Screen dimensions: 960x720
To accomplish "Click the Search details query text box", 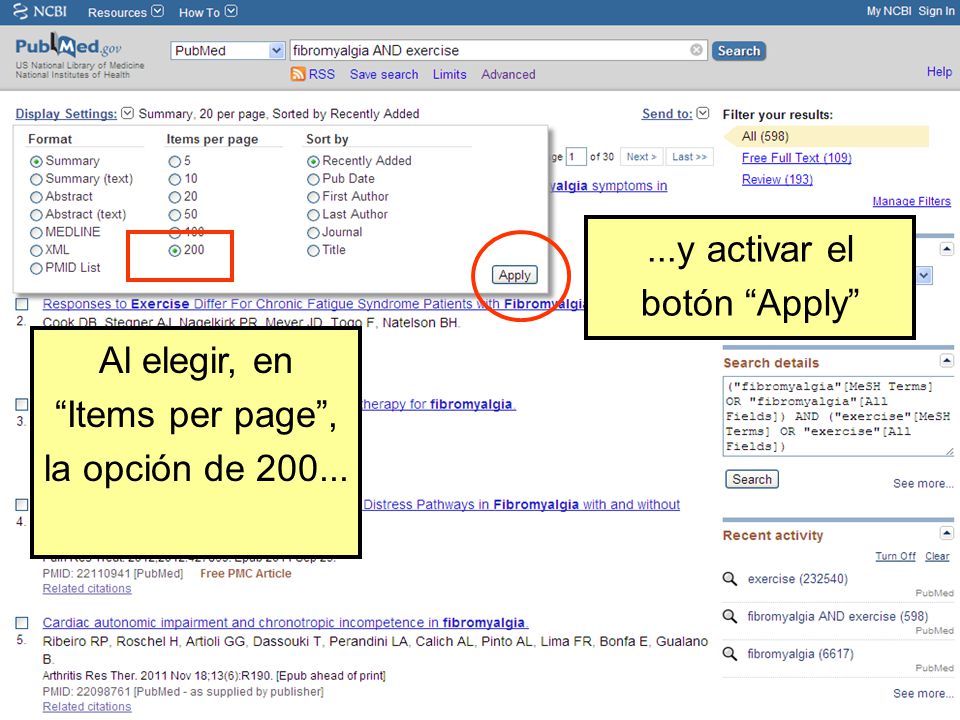I will tap(838, 416).
